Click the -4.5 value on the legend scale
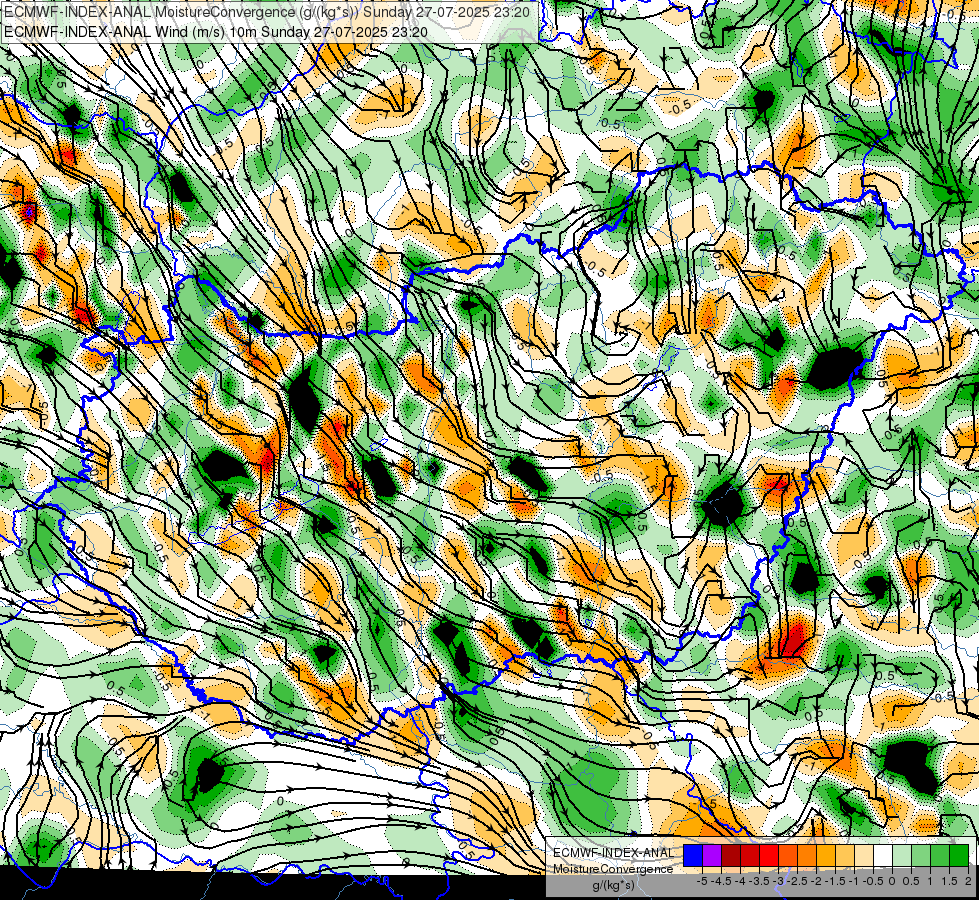 pos(721,881)
